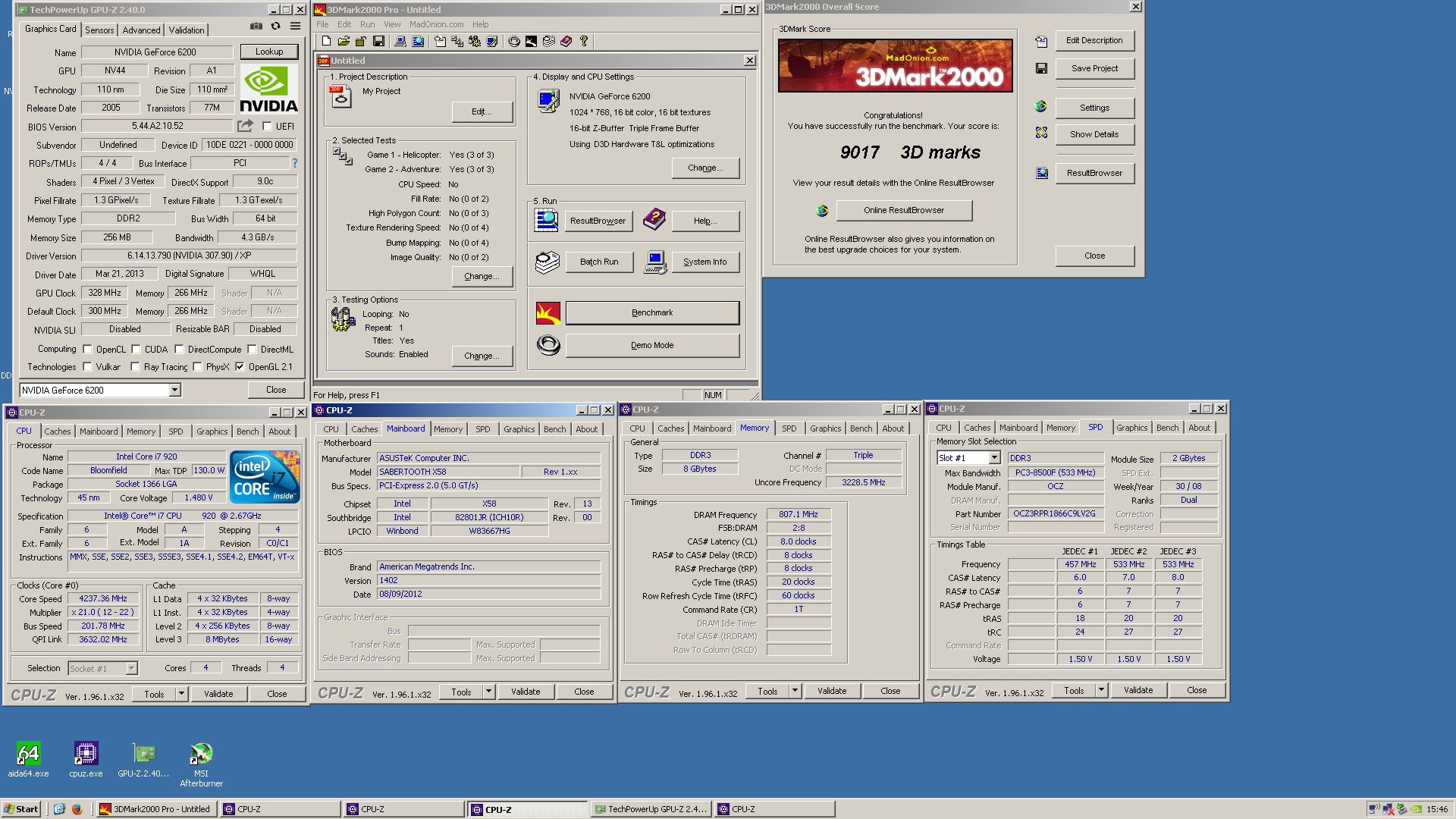Select 3DMark2000 Pro taskbar button

[x=155, y=809]
